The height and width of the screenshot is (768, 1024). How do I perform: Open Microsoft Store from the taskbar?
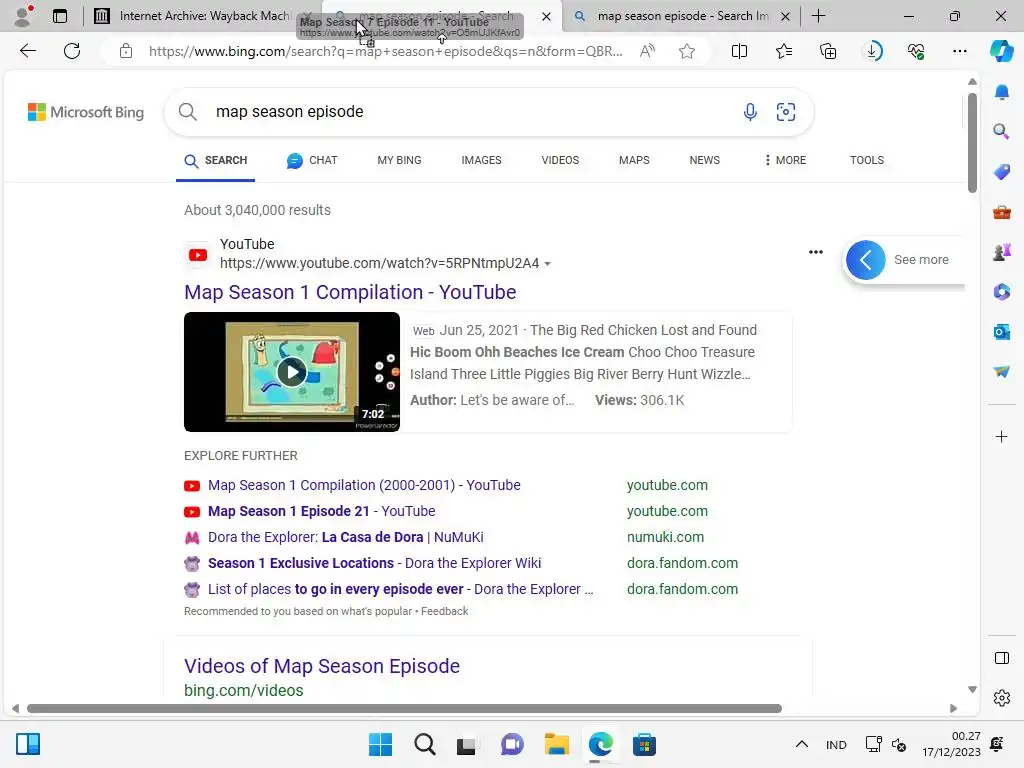(644, 744)
